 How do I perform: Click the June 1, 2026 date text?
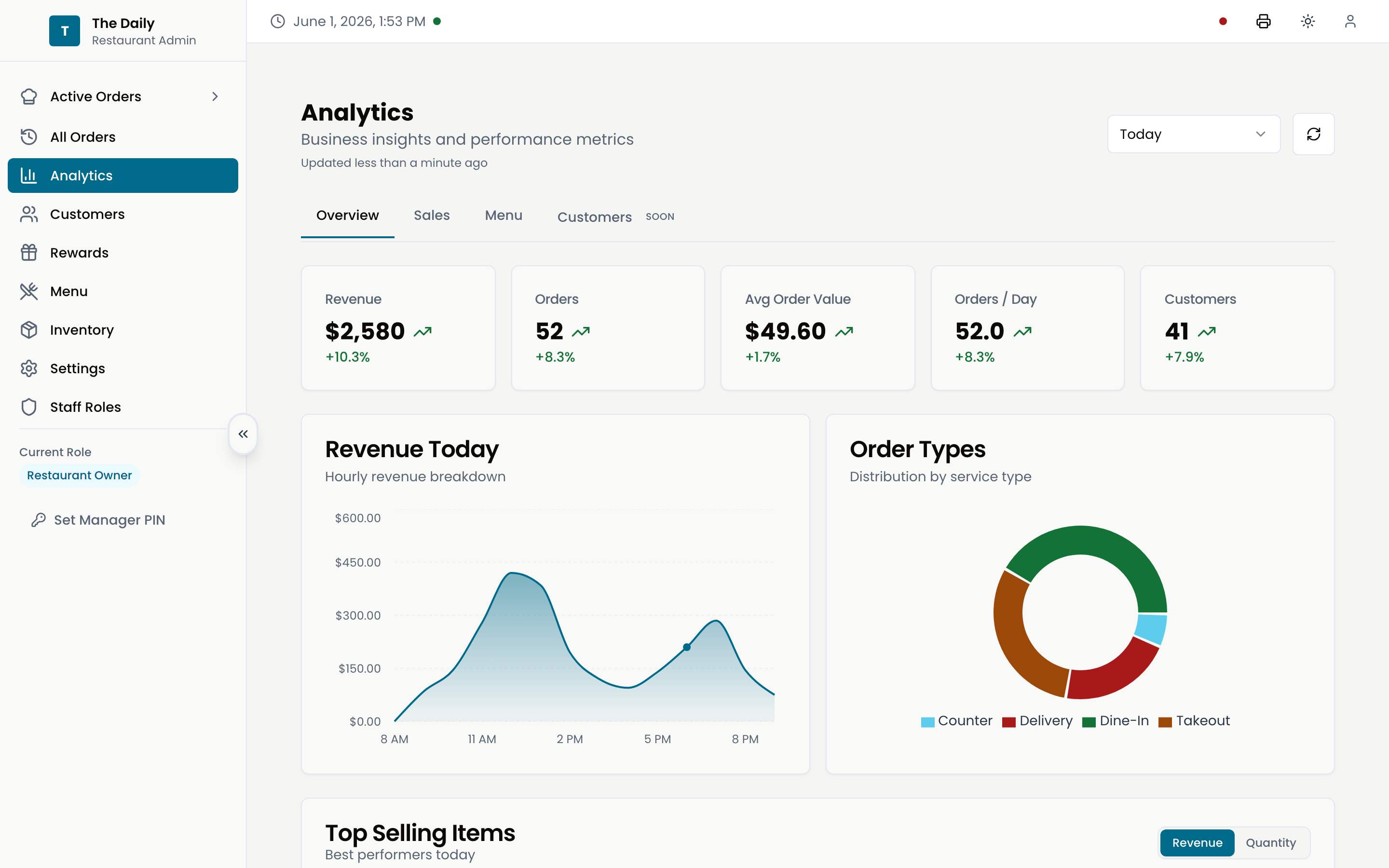click(x=359, y=21)
